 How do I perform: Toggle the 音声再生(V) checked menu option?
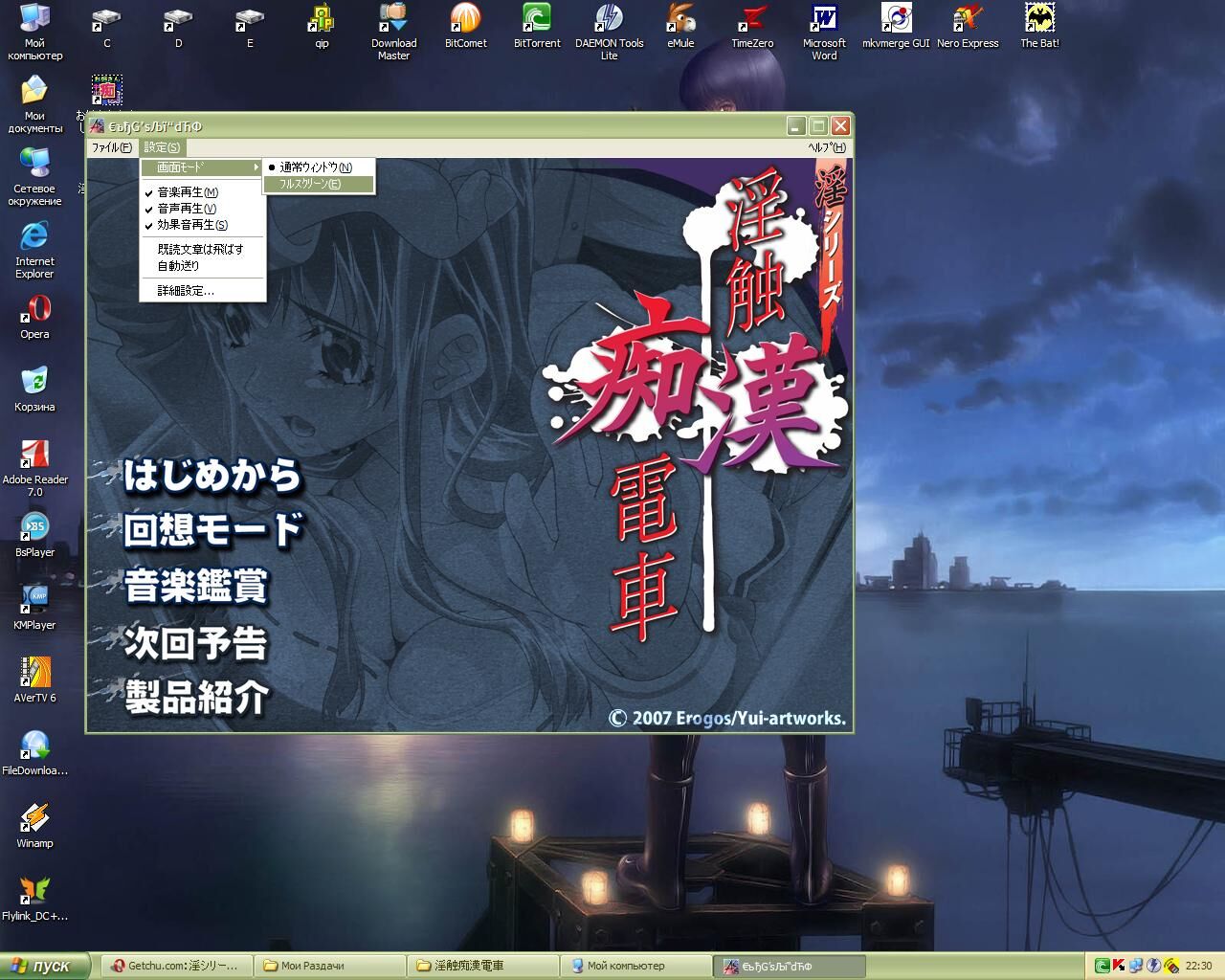pos(187,209)
